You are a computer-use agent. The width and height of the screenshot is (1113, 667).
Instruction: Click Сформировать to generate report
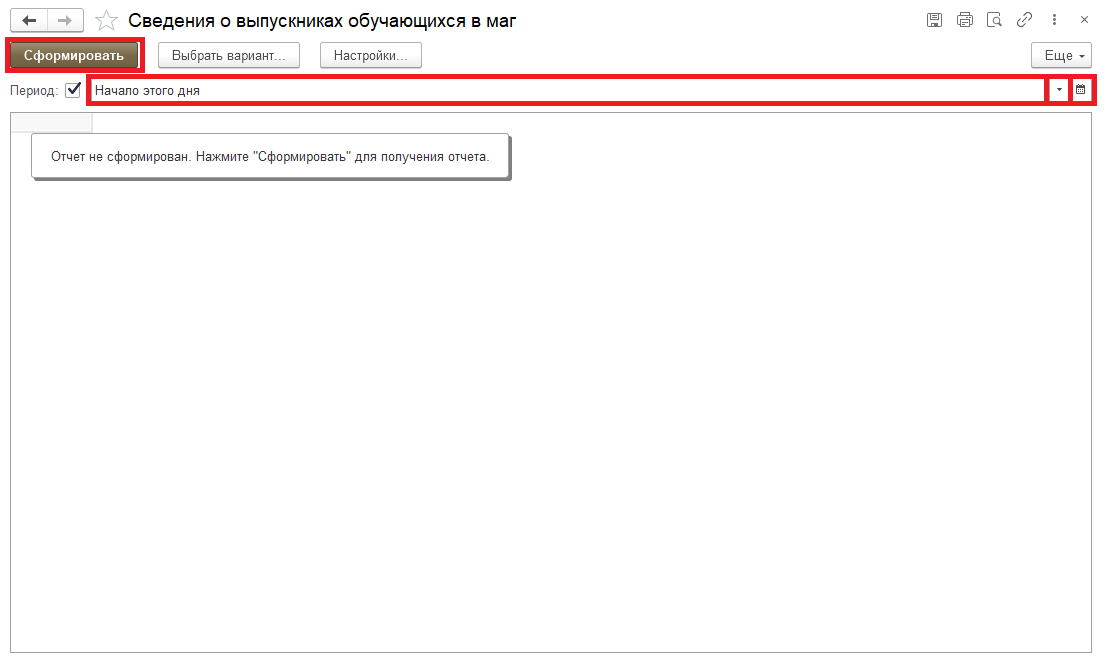(x=74, y=56)
